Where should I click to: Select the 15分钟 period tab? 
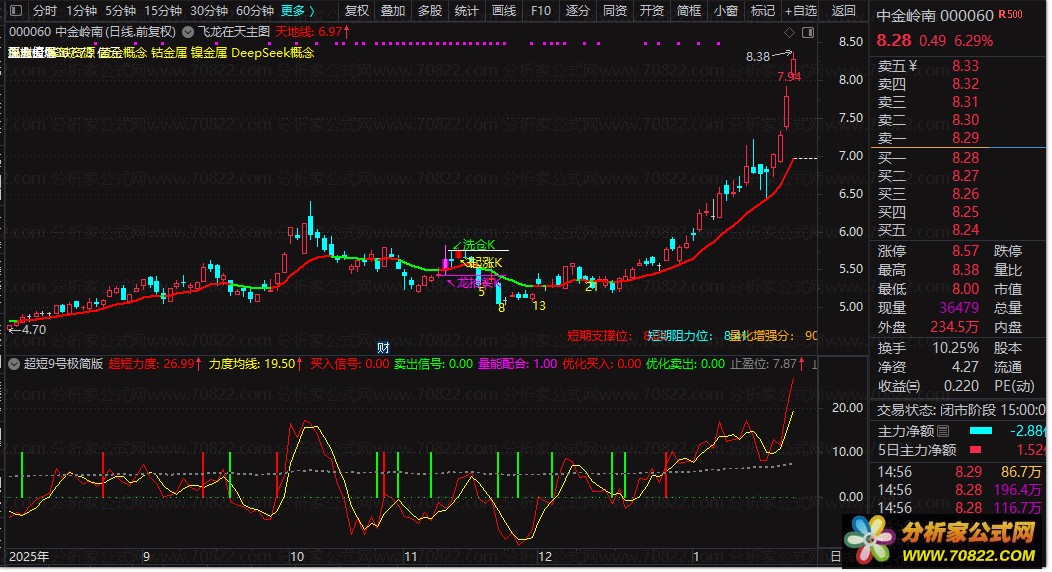tap(163, 11)
